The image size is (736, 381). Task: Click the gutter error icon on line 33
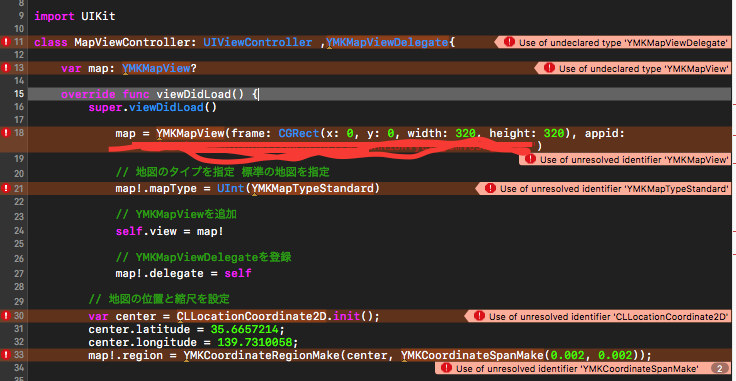6,355
